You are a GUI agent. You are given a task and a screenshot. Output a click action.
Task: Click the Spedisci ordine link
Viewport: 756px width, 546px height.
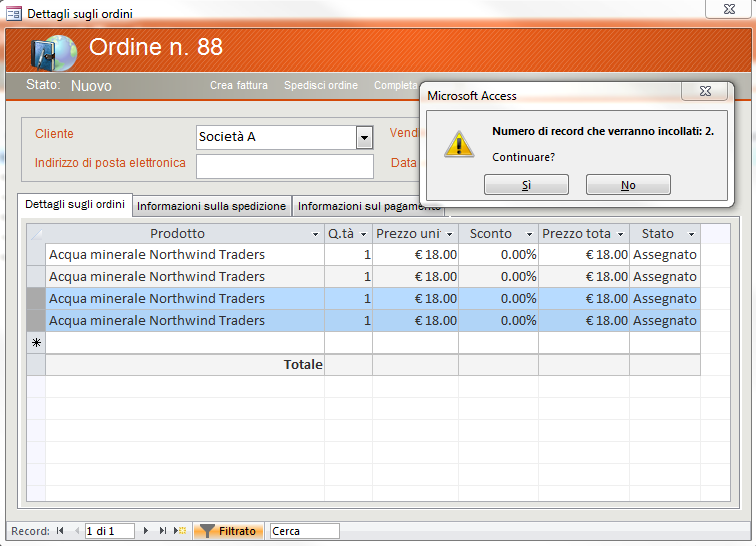click(x=321, y=85)
